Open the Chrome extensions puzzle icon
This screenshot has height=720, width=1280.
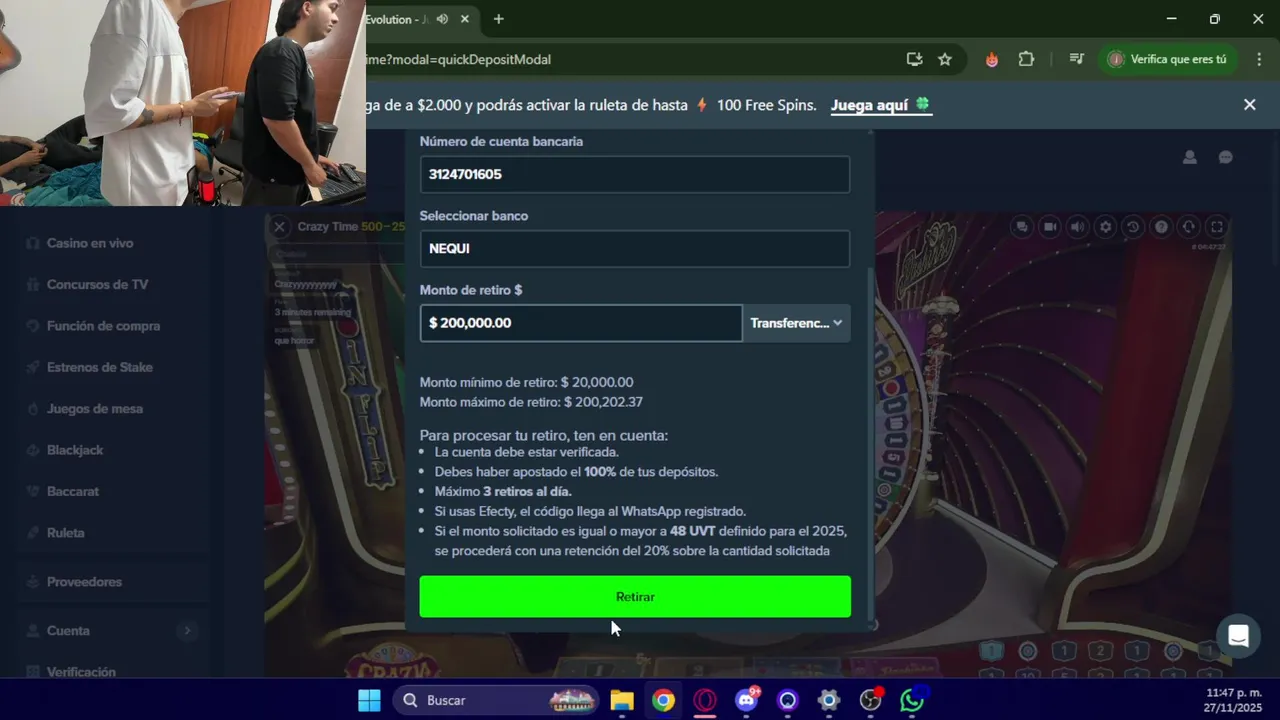coord(1026,59)
